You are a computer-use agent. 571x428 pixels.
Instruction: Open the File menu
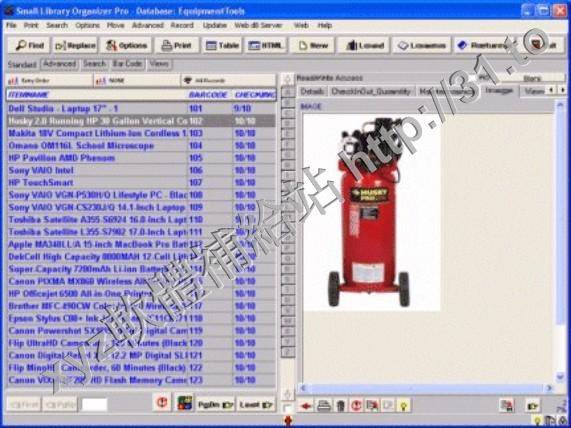tap(11, 25)
